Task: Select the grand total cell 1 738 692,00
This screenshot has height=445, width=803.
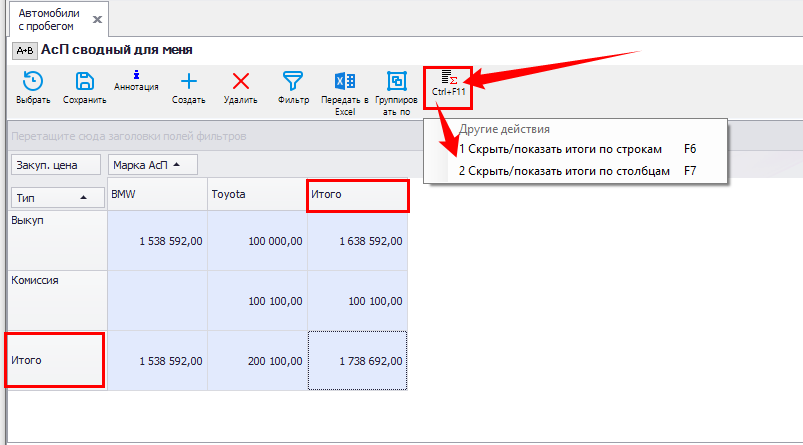Action: 358,360
